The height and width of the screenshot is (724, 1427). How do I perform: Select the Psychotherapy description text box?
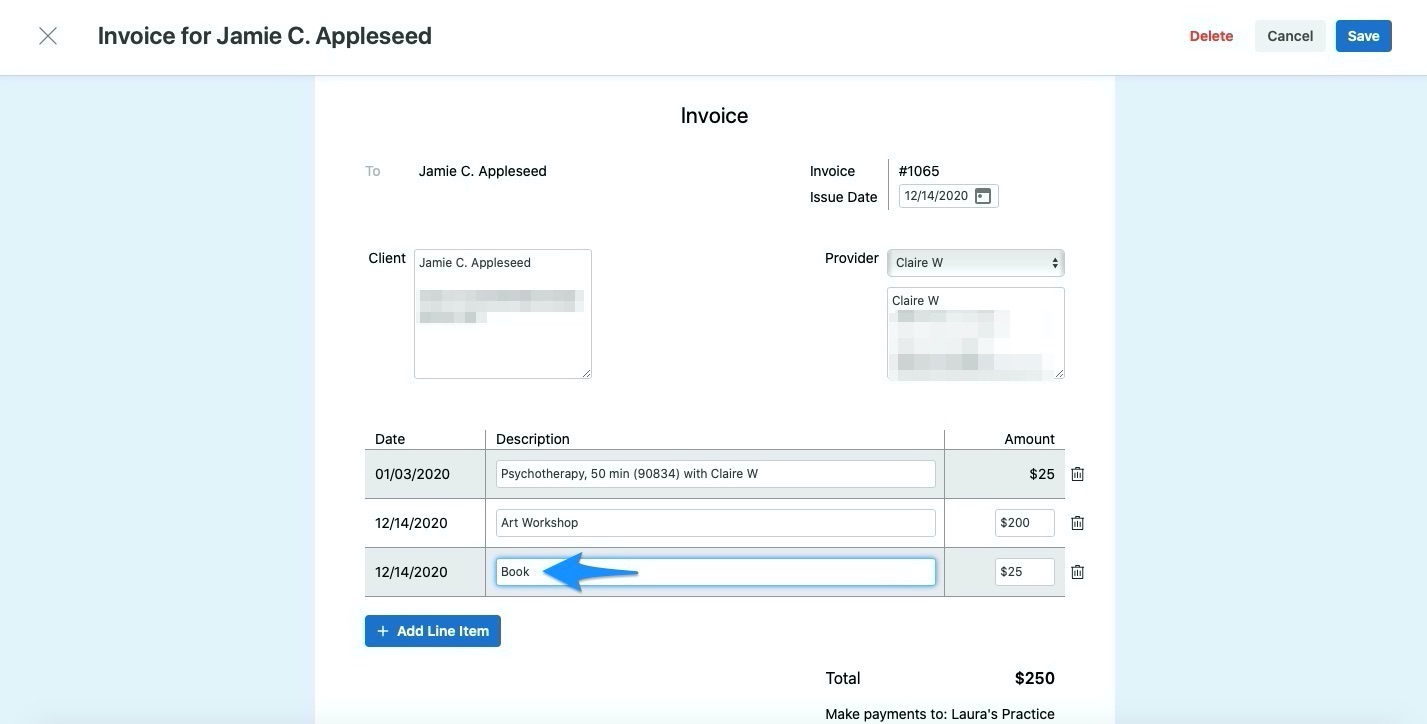[715, 473]
